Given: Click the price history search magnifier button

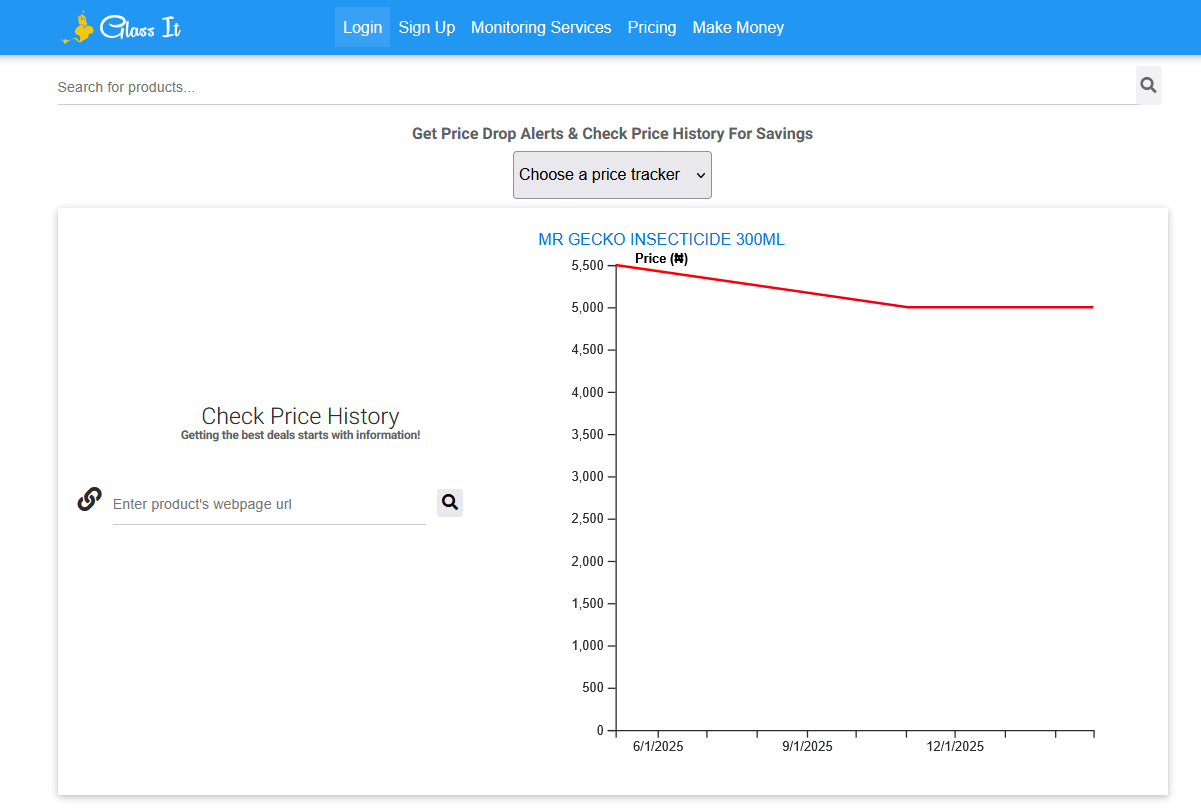Looking at the screenshot, I should tap(450, 502).
